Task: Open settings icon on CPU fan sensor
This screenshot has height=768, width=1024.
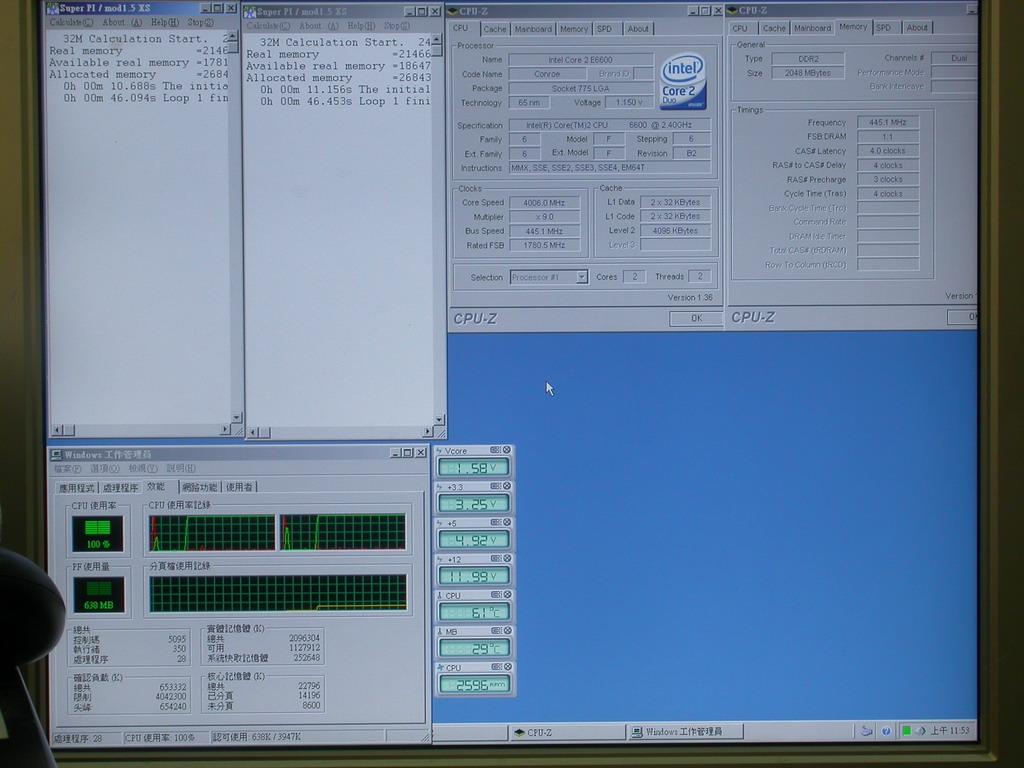Action: (496, 667)
